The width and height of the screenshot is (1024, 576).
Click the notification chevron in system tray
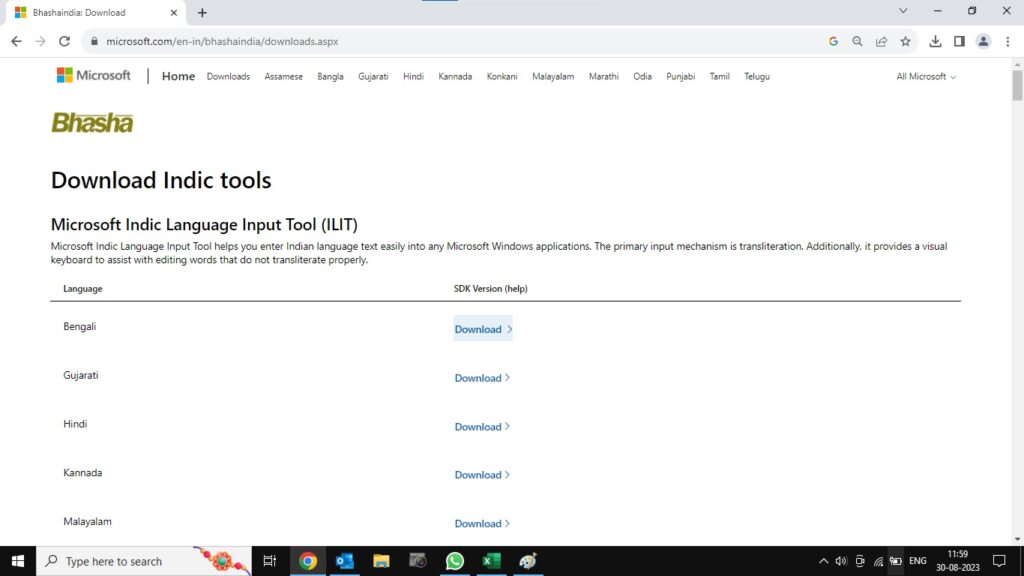point(823,561)
